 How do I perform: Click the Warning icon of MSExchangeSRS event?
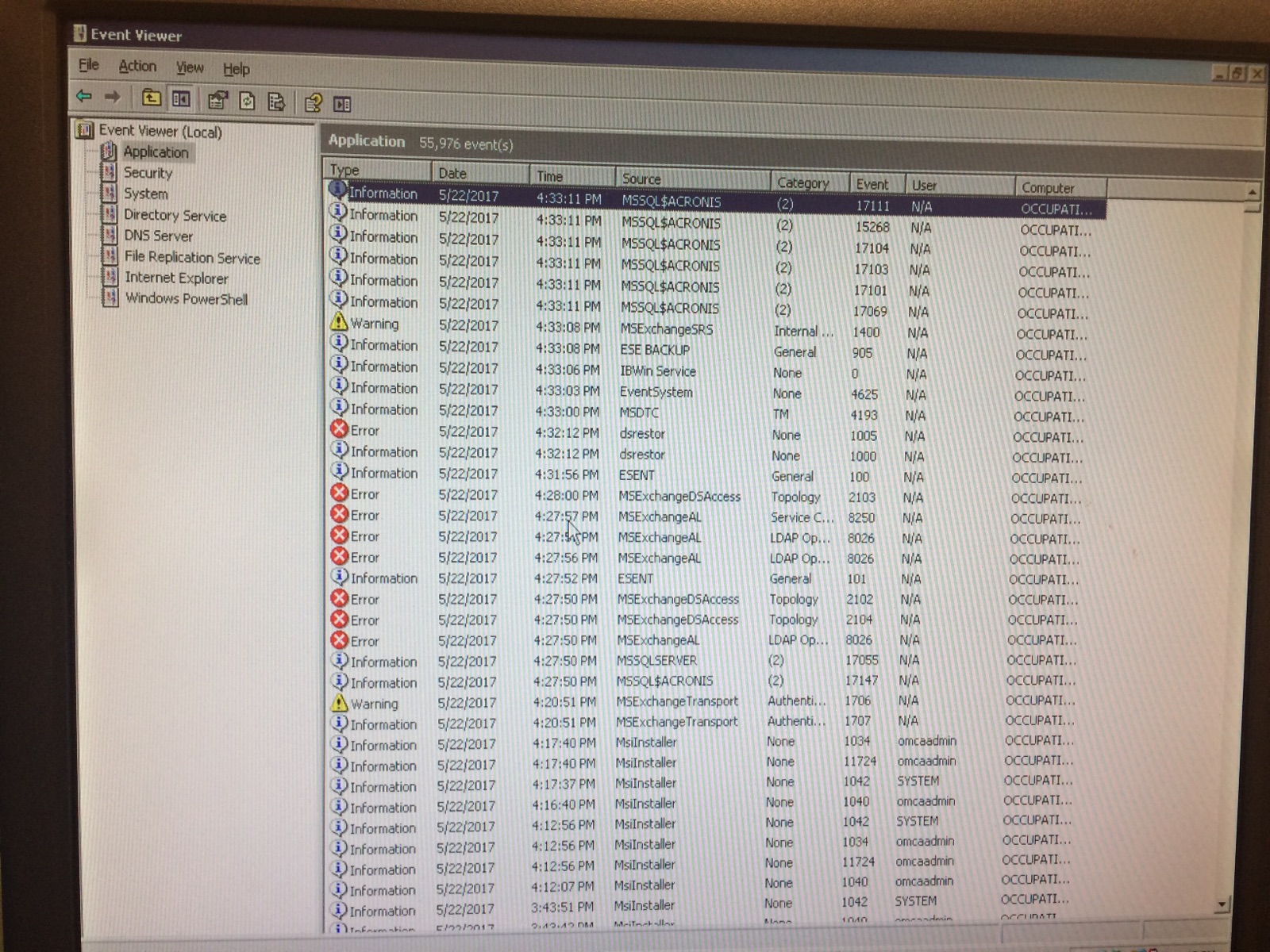(x=339, y=322)
